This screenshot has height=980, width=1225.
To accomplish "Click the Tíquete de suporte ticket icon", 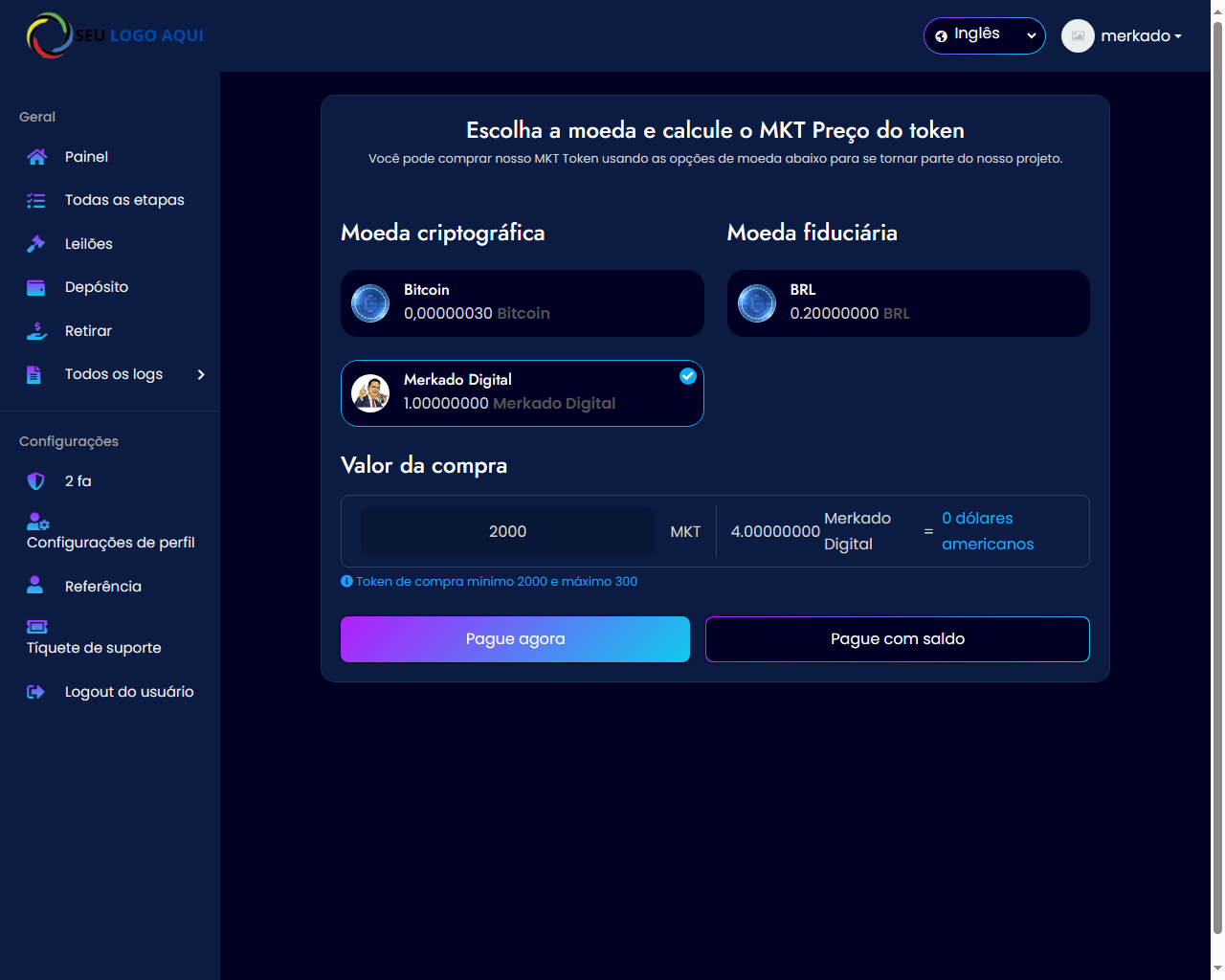I will coord(37,627).
